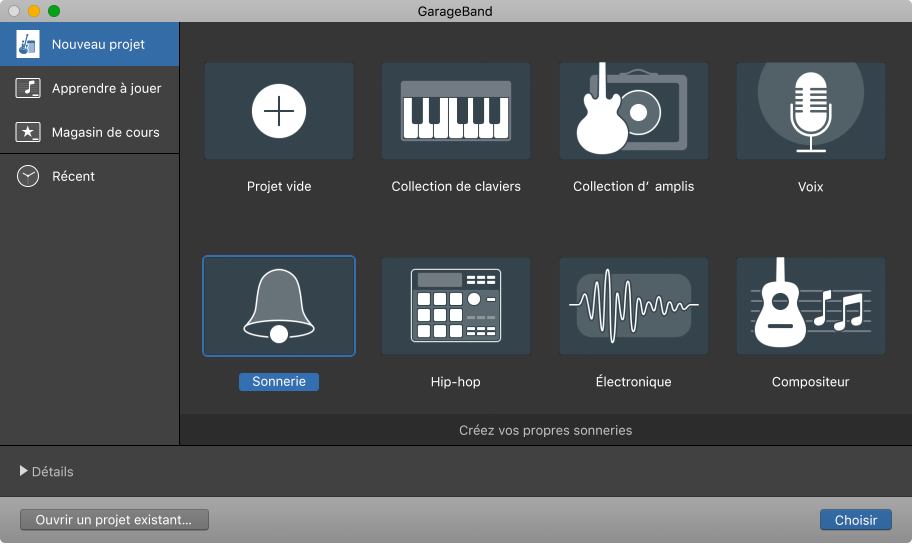Click the highlighted Sonnerie label
The image size is (912, 544).
coord(279,382)
